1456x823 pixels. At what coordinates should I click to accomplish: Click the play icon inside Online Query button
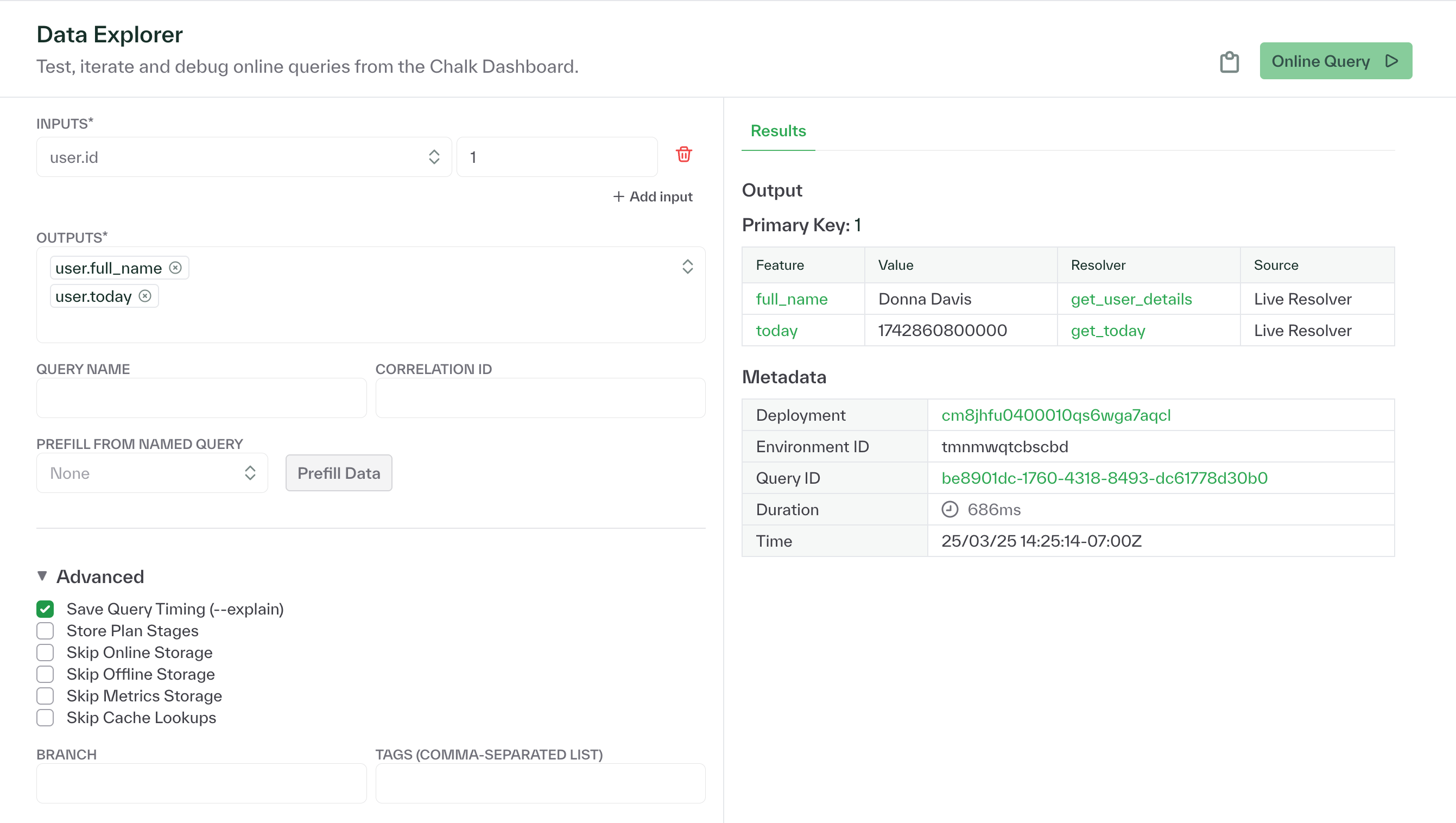click(1391, 60)
